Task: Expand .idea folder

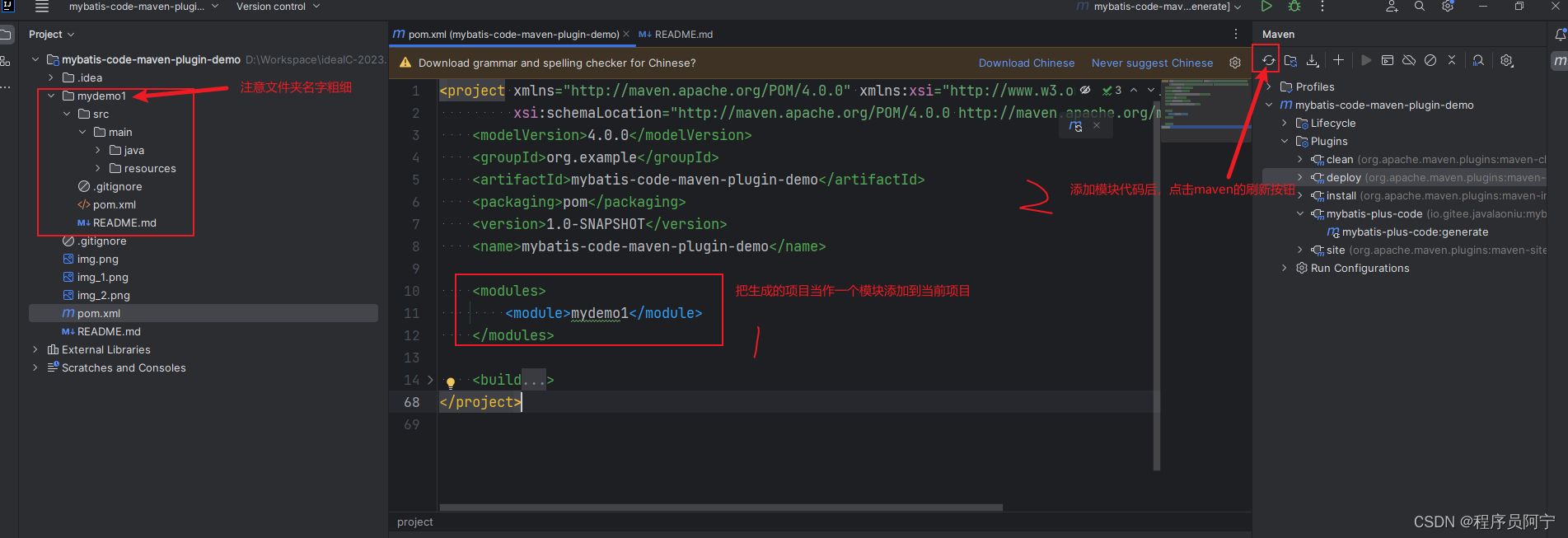Action: [51, 77]
